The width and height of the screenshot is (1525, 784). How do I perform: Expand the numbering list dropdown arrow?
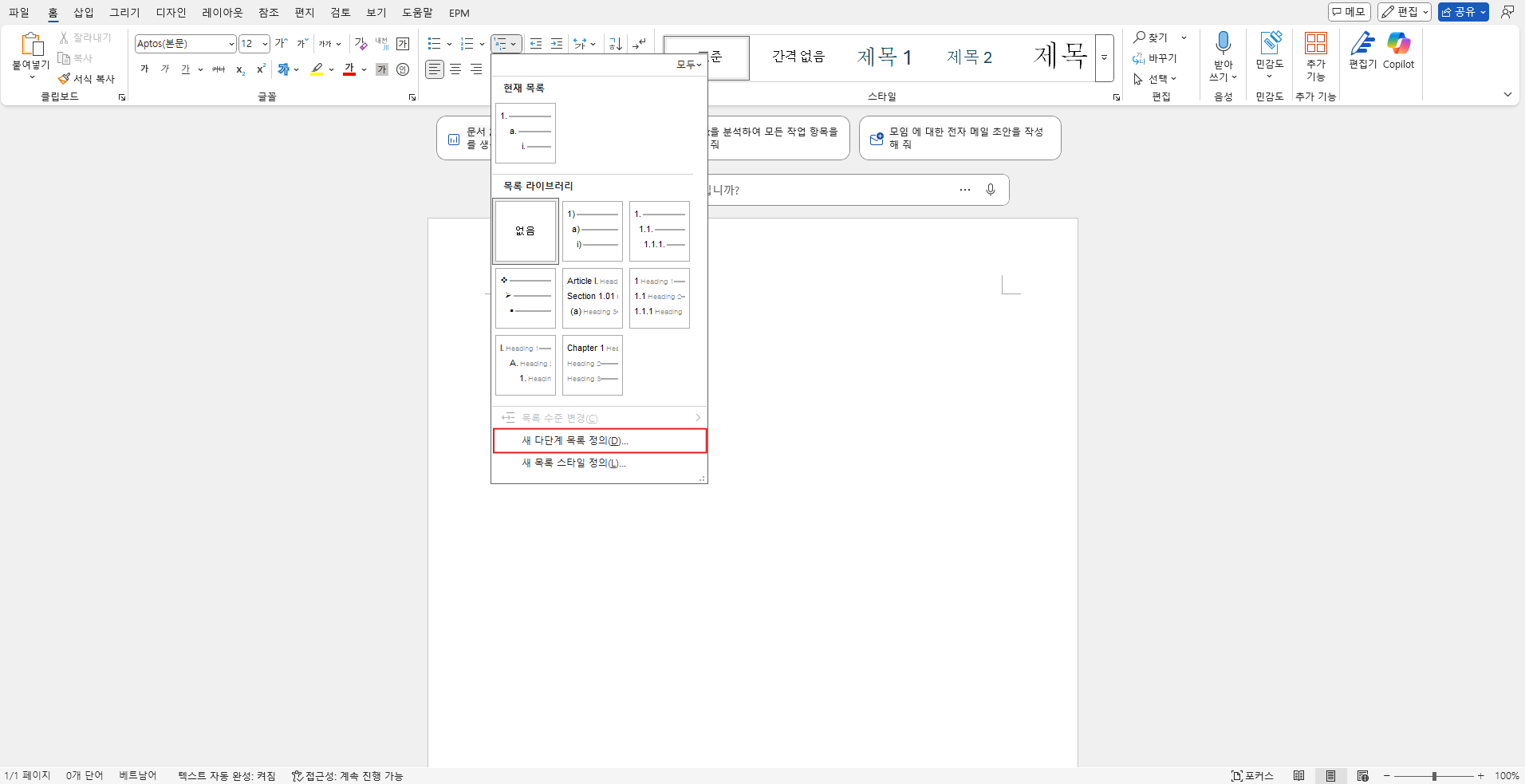[x=482, y=44]
